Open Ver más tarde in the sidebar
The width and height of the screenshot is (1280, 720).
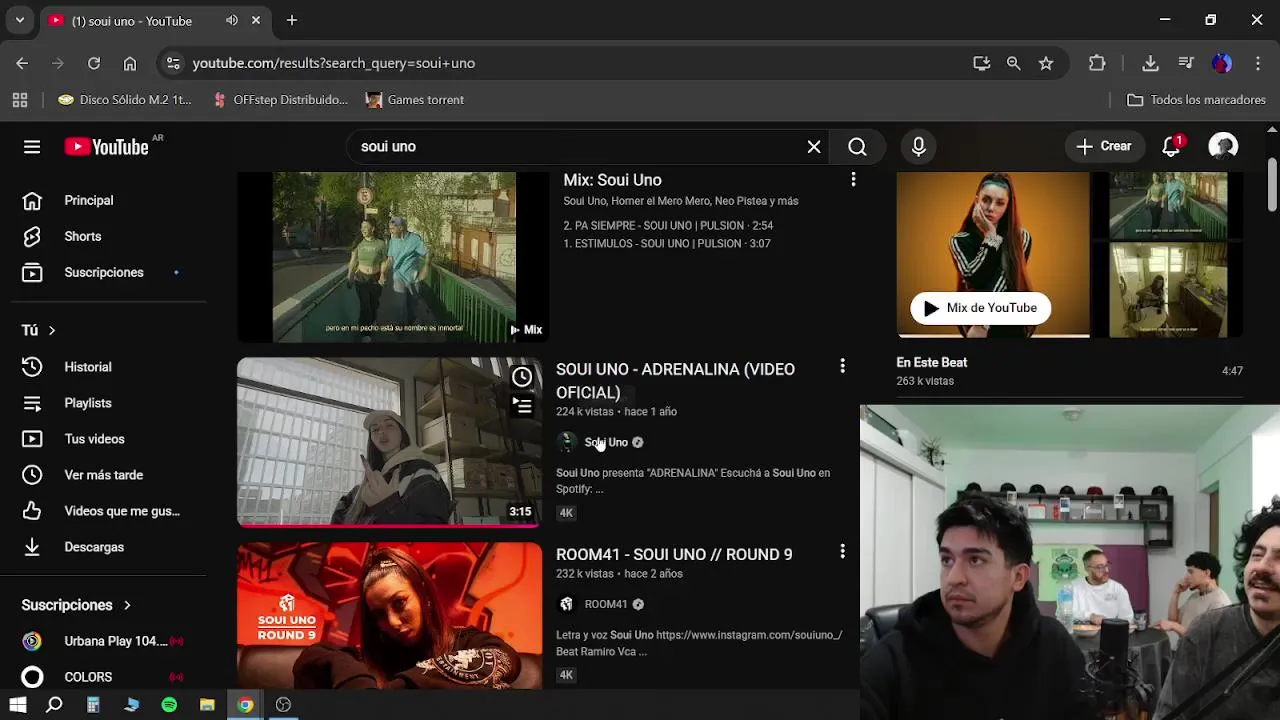click(105, 475)
